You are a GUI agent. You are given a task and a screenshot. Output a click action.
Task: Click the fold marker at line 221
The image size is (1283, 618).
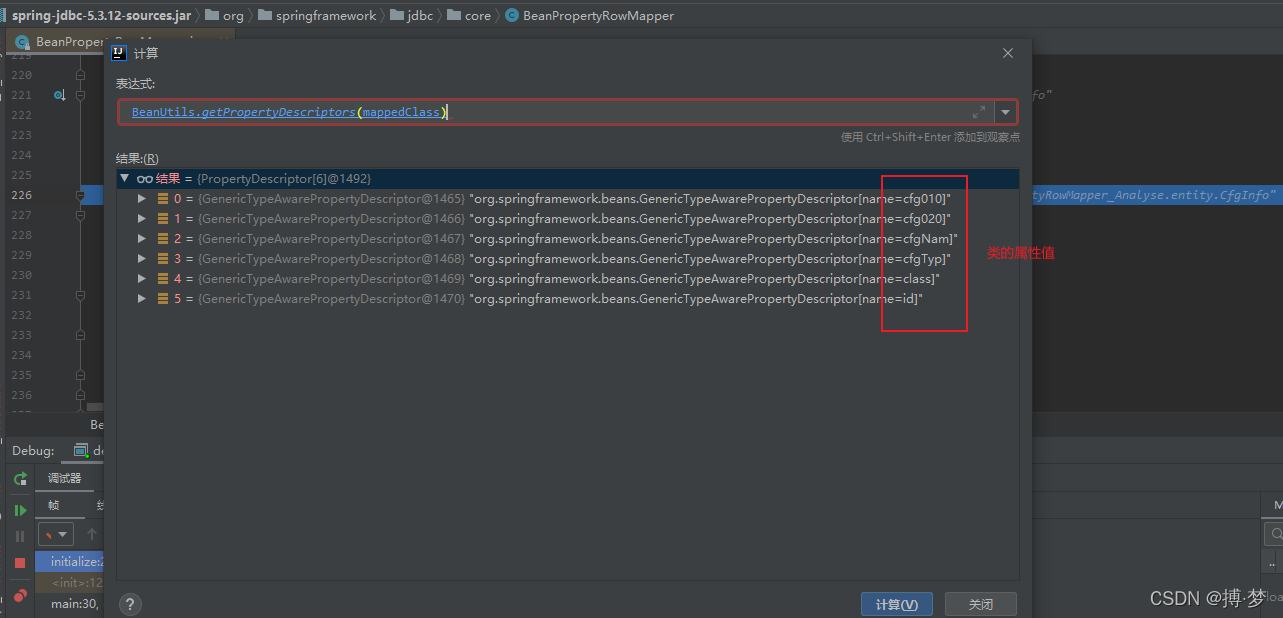pyautogui.click(x=81, y=95)
